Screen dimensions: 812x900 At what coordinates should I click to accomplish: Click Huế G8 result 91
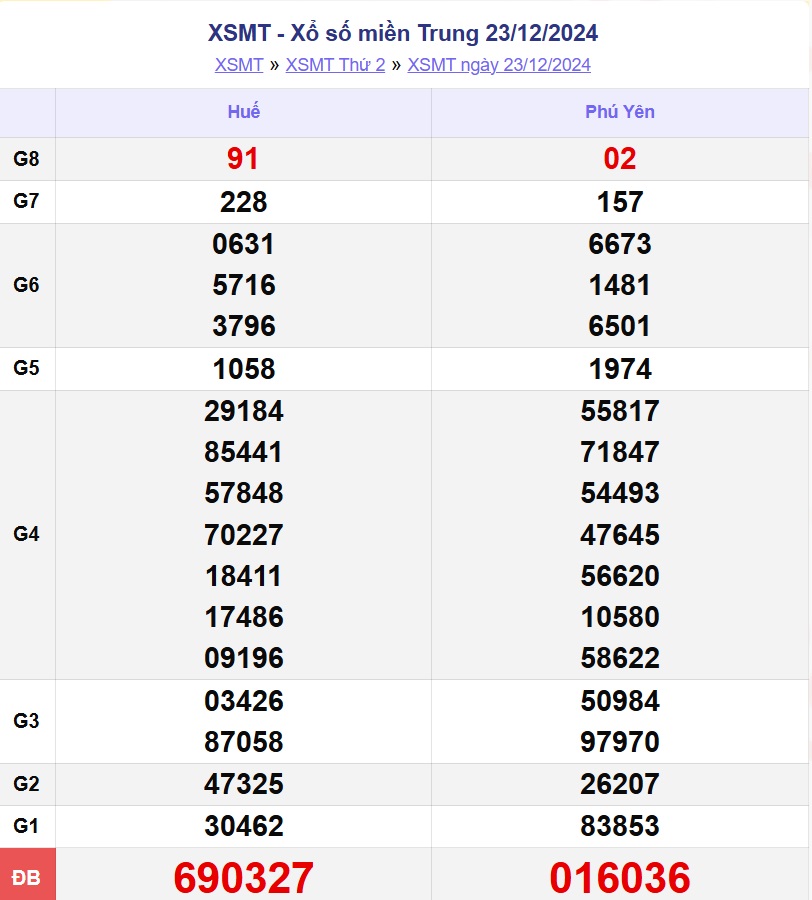pos(243,159)
